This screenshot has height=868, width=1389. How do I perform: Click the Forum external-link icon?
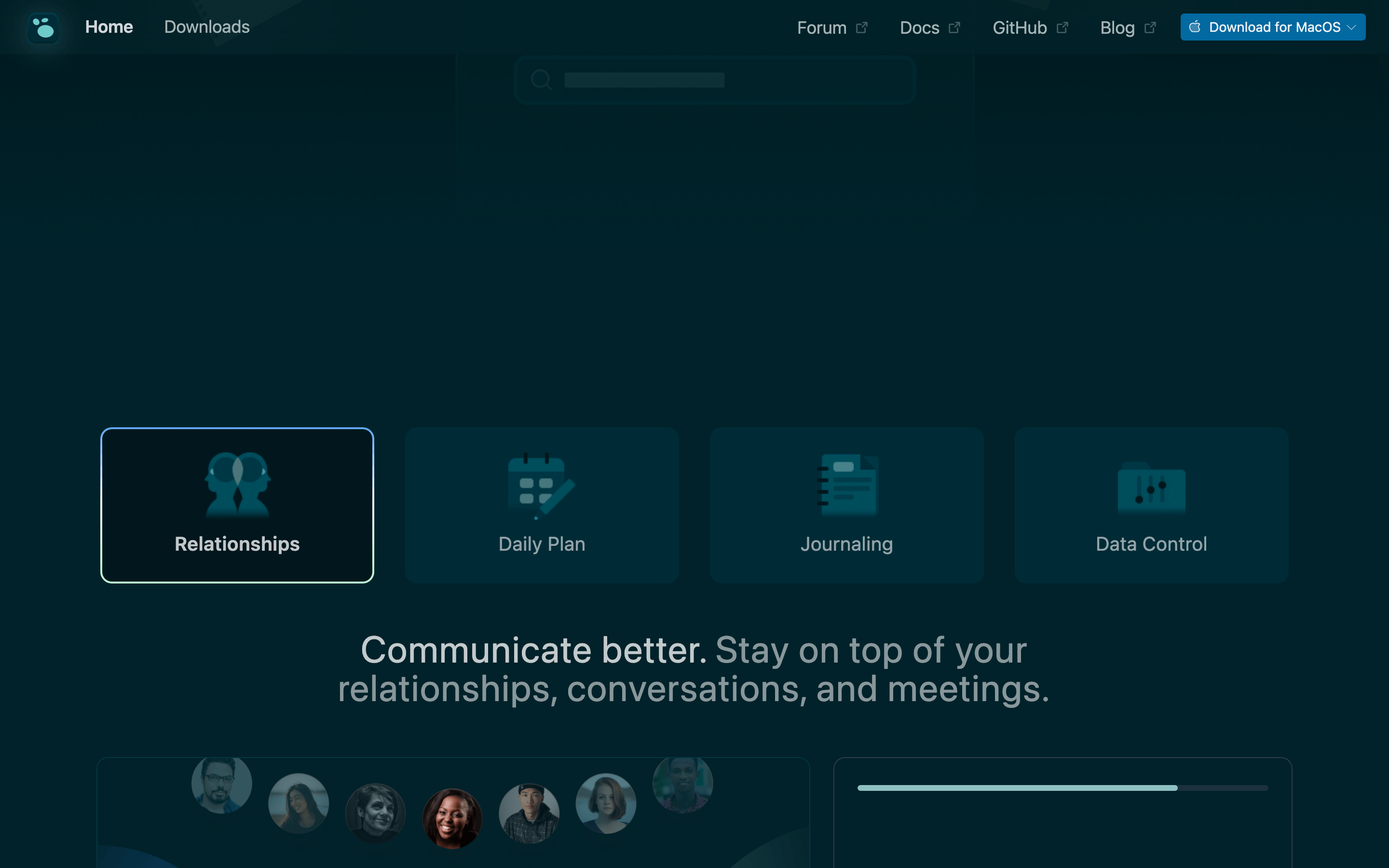861,27
